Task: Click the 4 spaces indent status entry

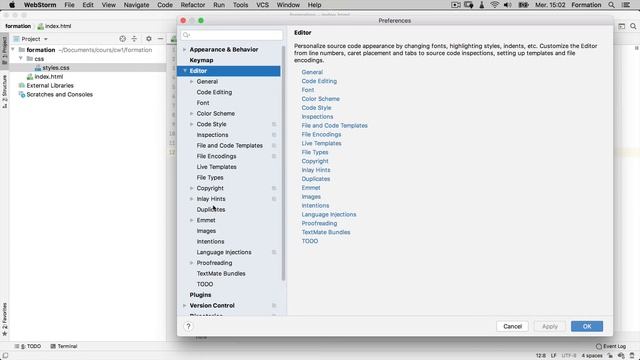Action: click(592, 356)
